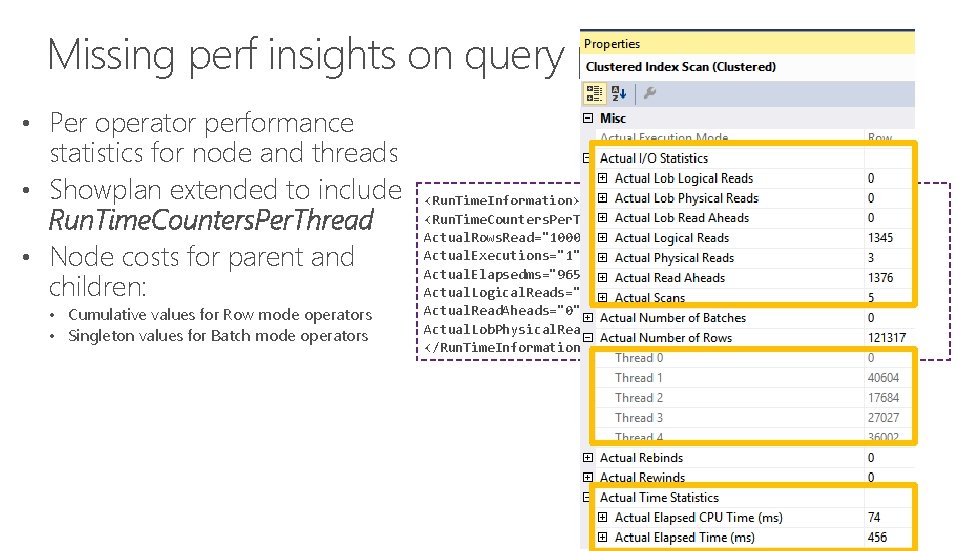Expand Actual Rebinds node
Screen dimensions: 979x551
587,458
